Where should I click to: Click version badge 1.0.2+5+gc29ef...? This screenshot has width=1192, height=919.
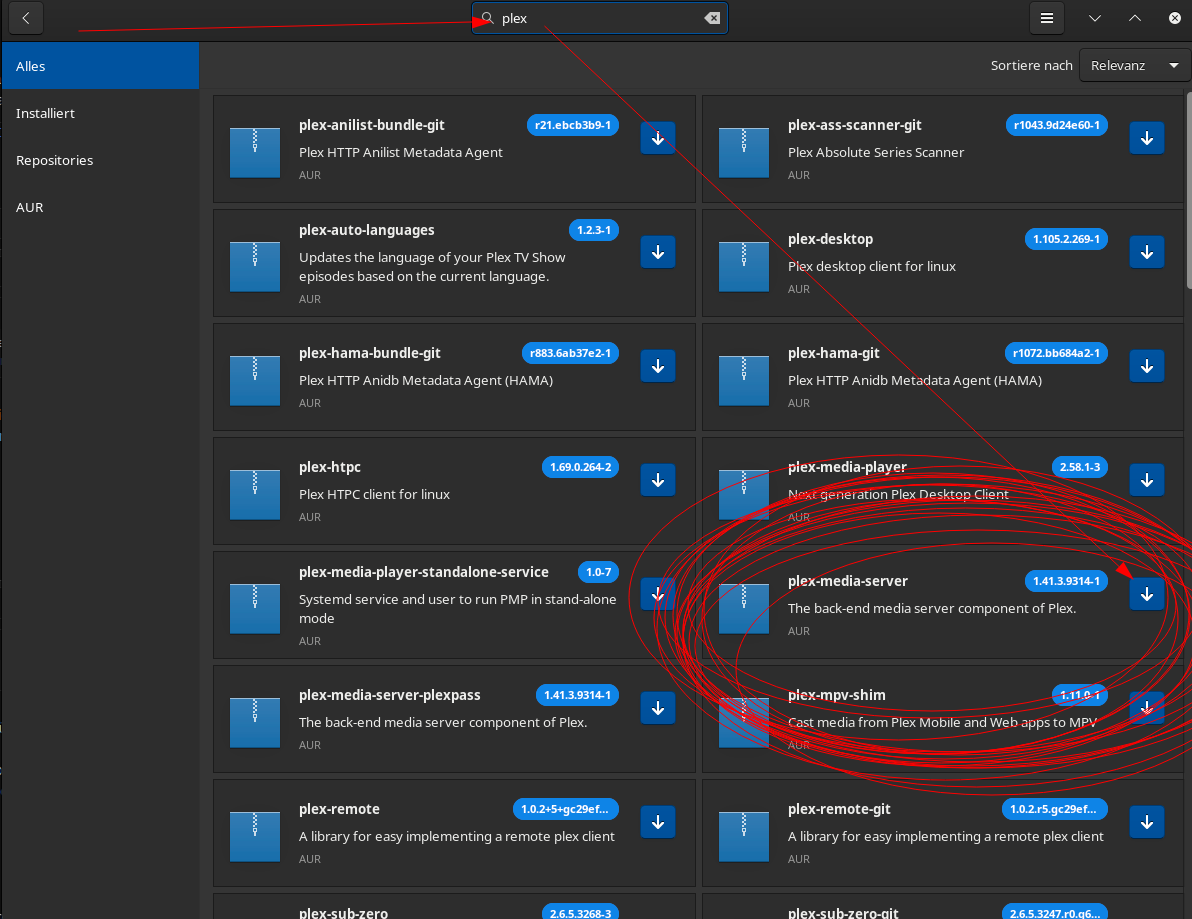[565, 810]
